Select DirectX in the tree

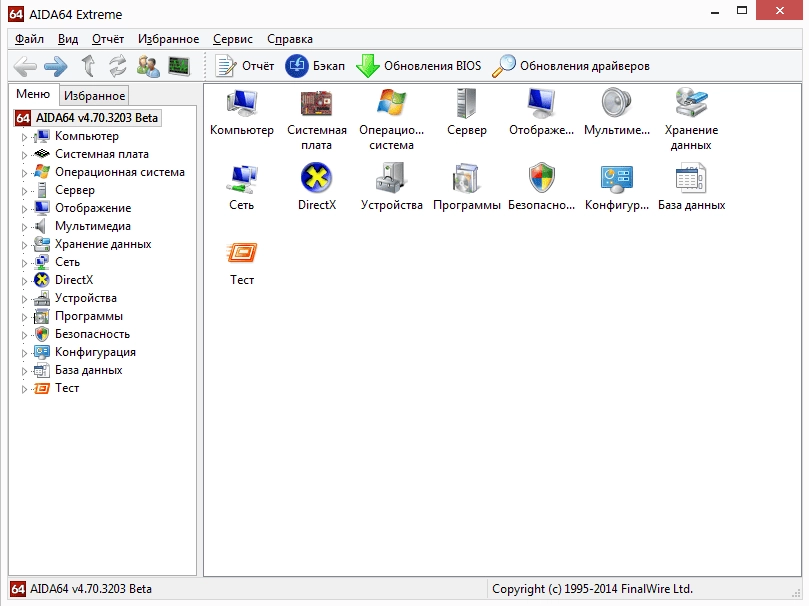(74, 280)
